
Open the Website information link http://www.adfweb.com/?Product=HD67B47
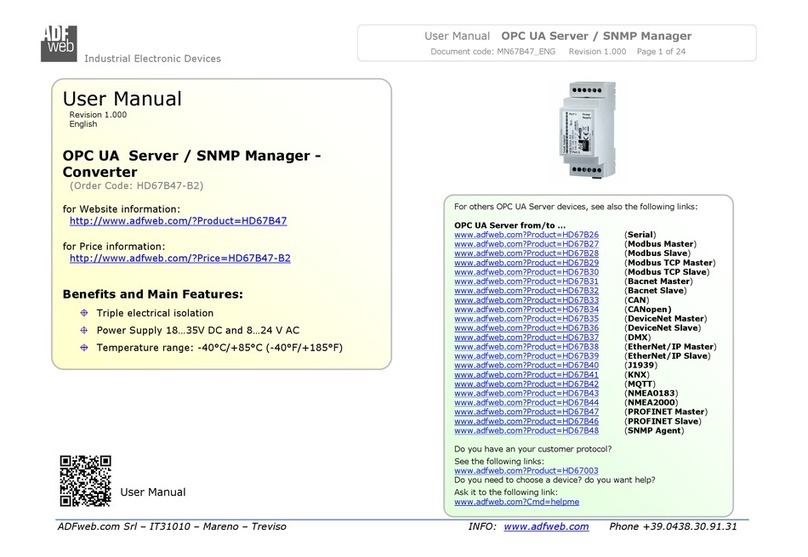pos(178,221)
